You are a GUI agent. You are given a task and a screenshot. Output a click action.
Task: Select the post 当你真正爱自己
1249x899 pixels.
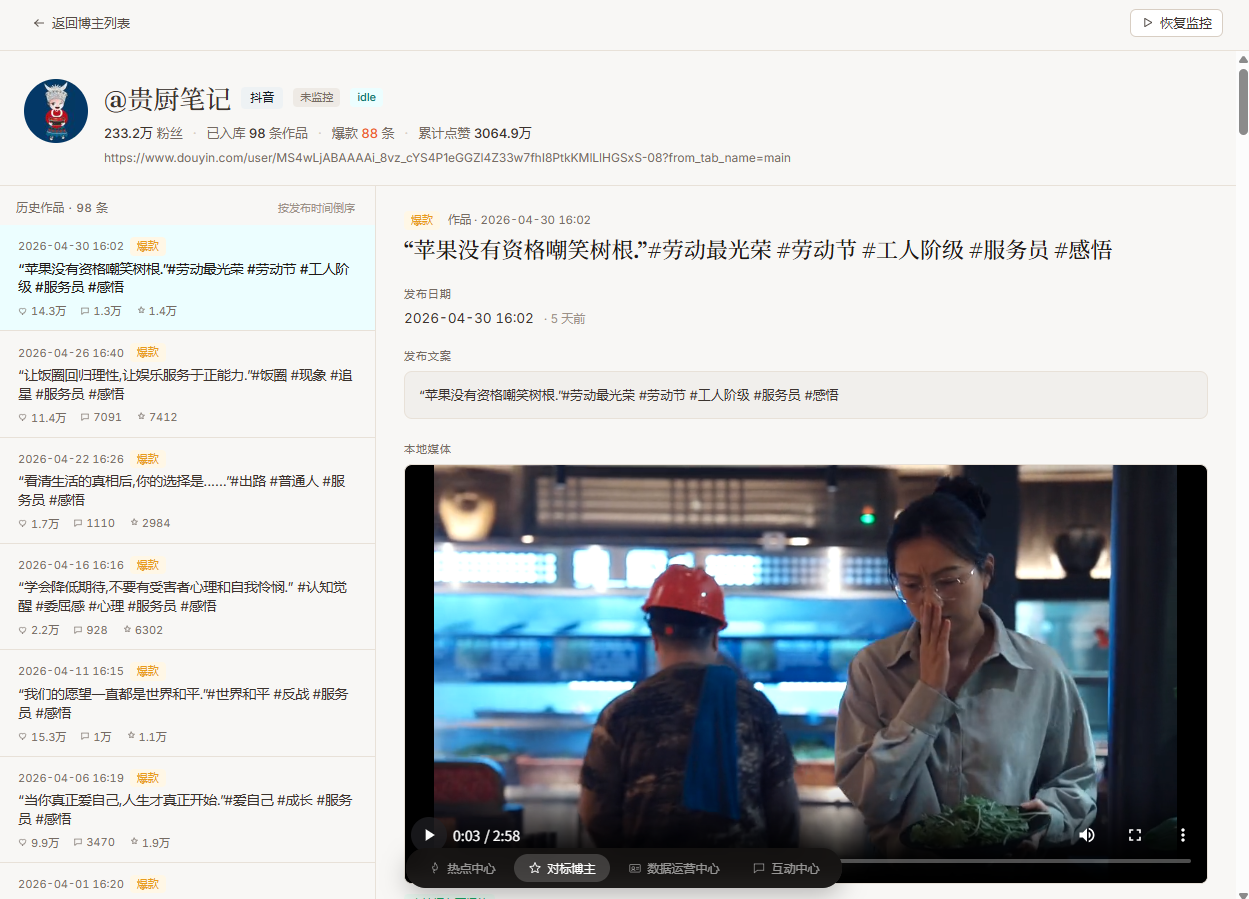188,809
